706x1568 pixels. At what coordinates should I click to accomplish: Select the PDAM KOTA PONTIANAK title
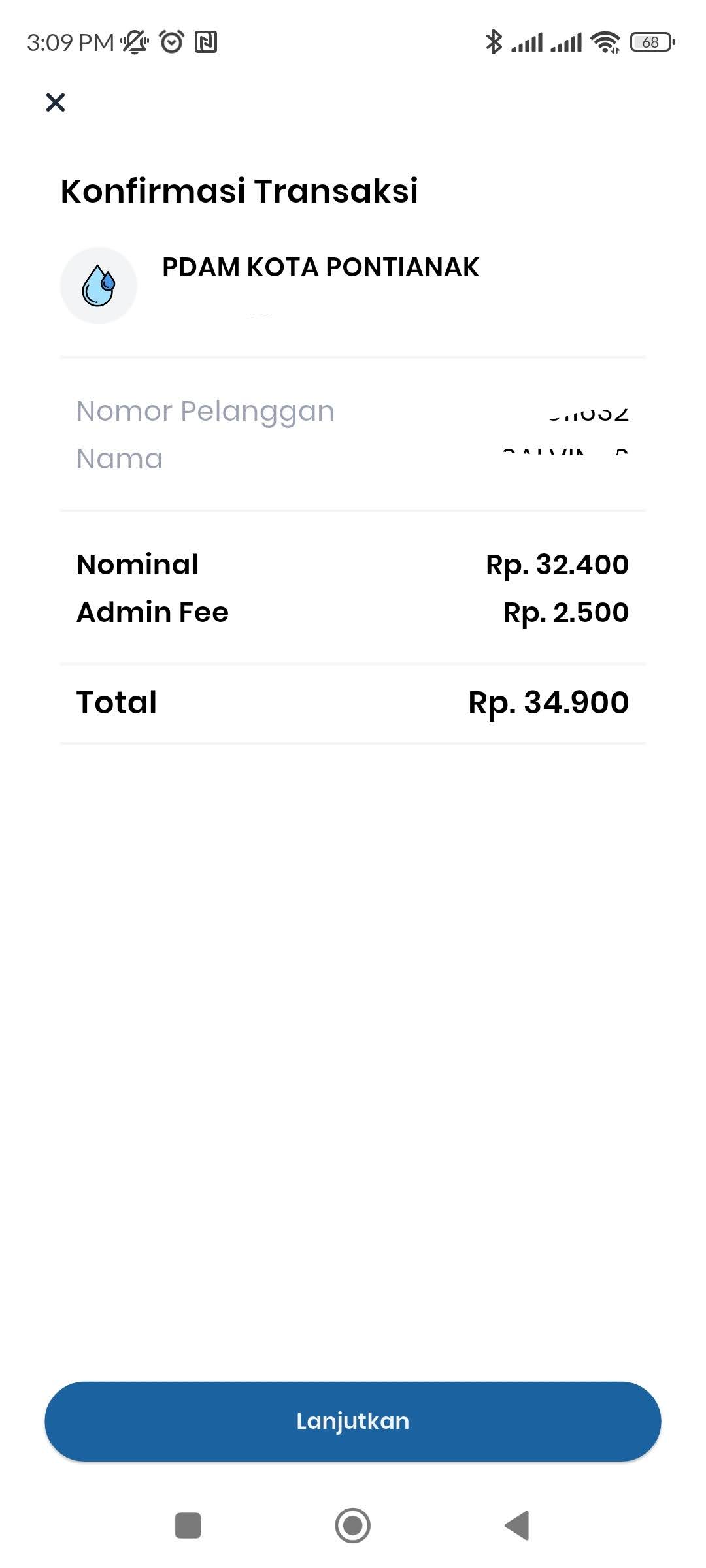tap(320, 267)
